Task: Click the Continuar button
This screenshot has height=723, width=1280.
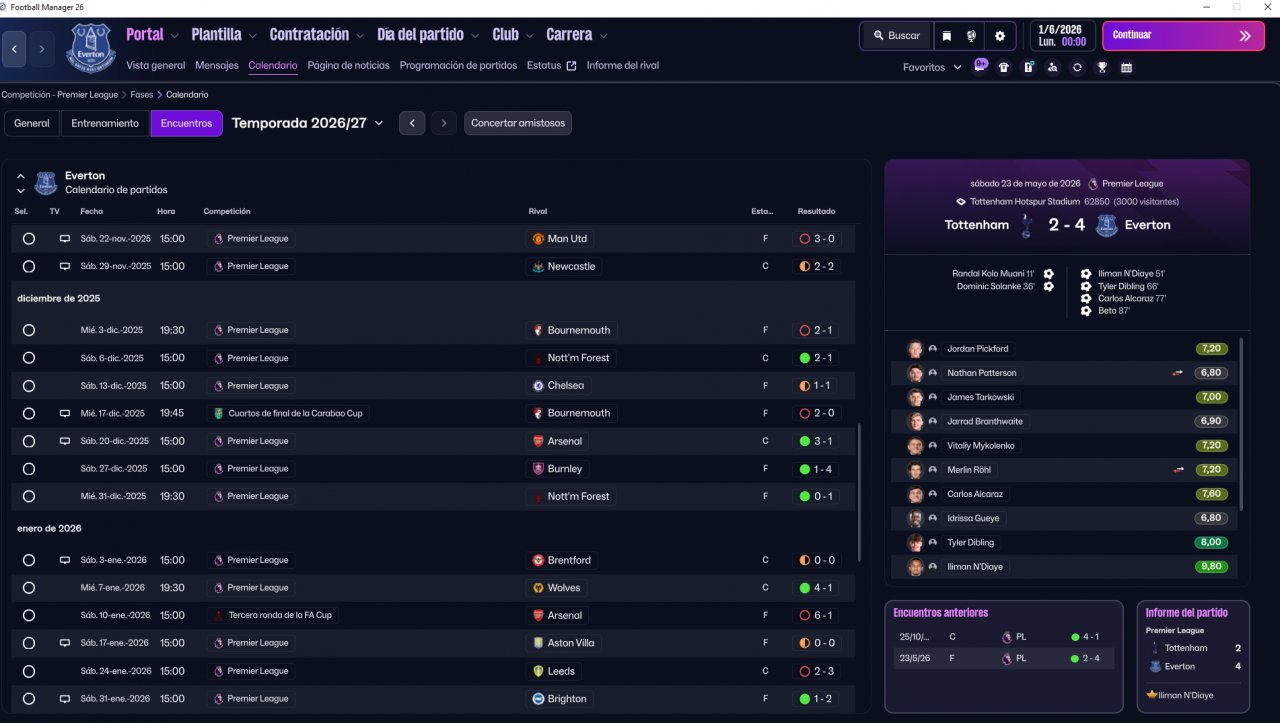Action: [x=1183, y=36]
